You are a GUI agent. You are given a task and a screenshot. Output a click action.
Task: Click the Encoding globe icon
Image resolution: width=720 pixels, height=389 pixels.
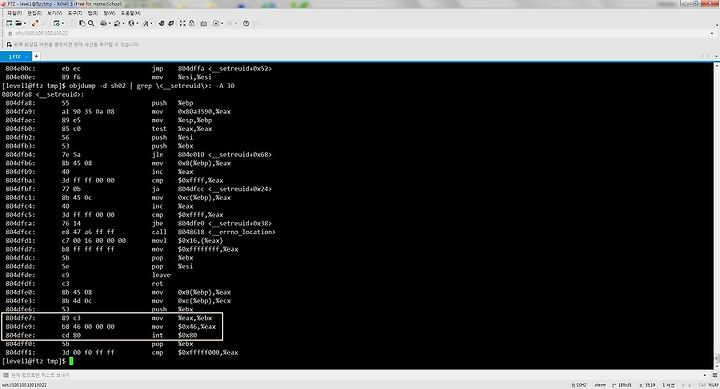tap(131, 23)
